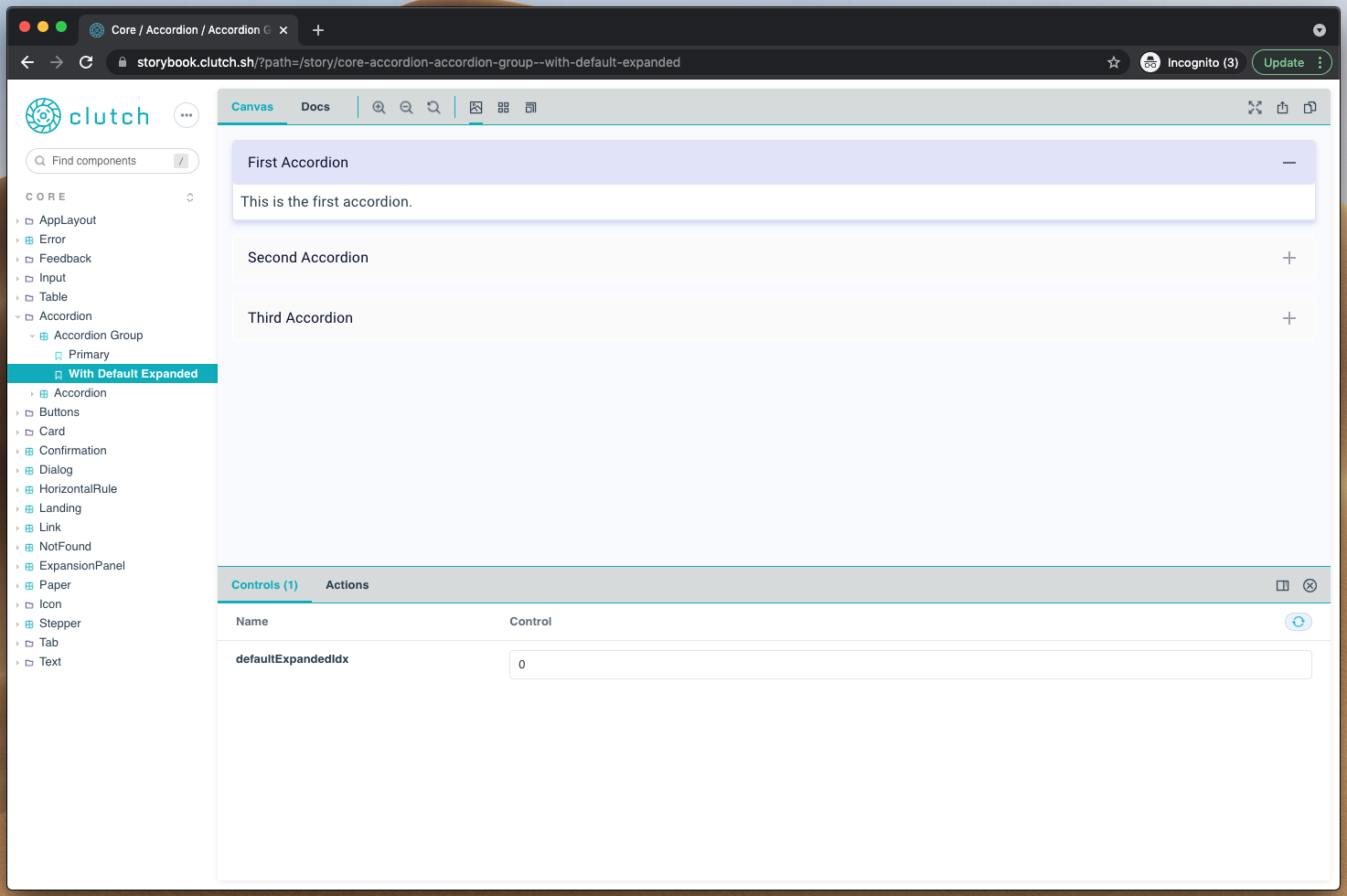Open Chrome three-dot menu
Screen dimensions: 1347x896
click(x=1320, y=62)
